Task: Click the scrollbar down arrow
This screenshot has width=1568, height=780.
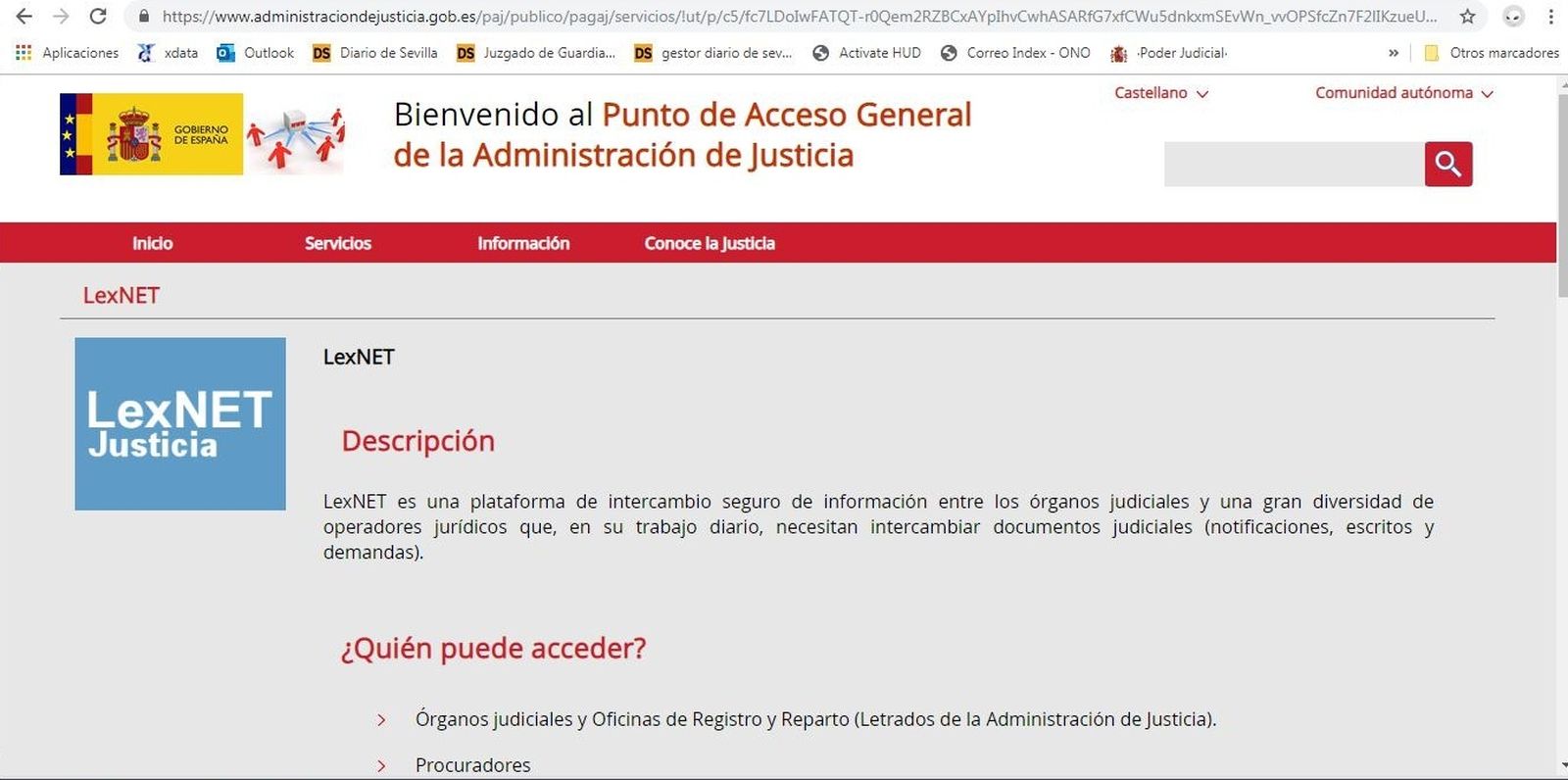Action: [x=1562, y=766]
